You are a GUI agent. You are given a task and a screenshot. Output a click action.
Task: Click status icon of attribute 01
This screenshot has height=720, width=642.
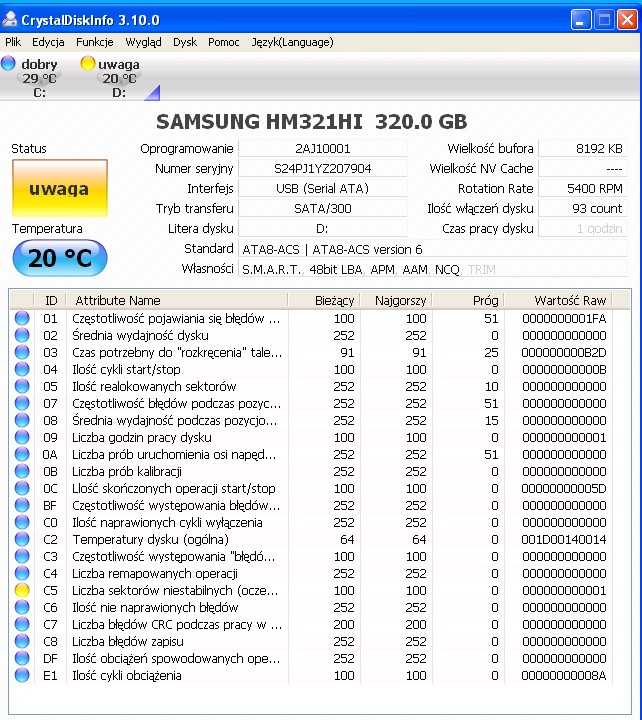(22, 318)
